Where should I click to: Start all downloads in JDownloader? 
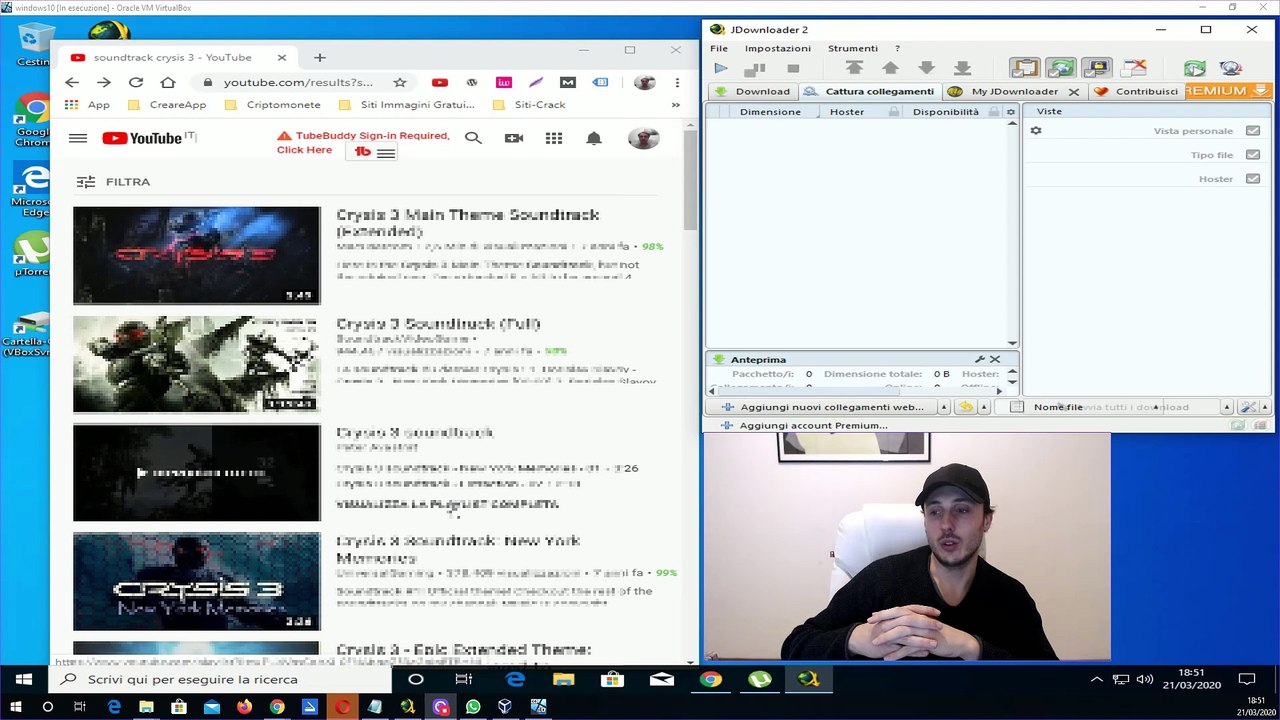(x=721, y=68)
